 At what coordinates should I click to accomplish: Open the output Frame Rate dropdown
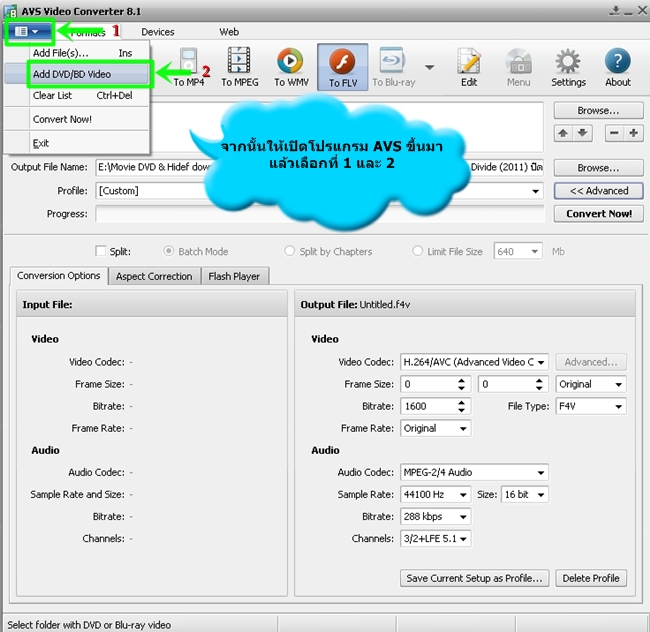pos(435,429)
